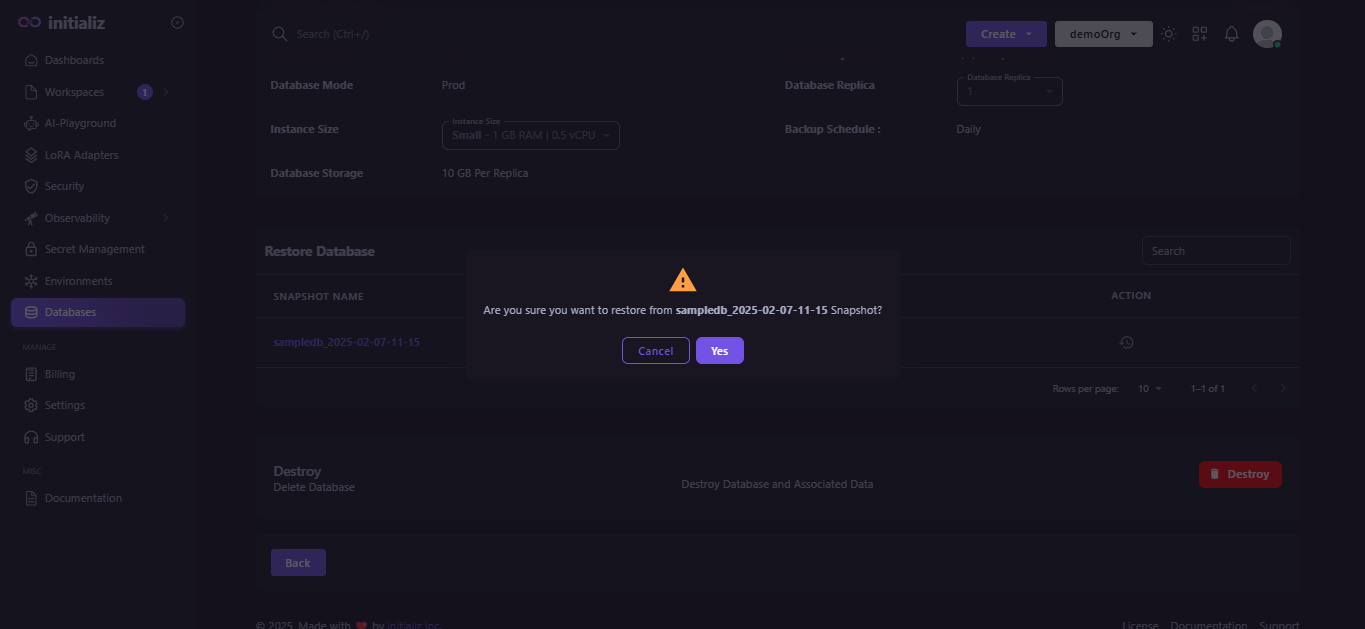Viewport: 1365px width, 629px height.
Task: Click the Restore Database search field
Action: point(1216,251)
